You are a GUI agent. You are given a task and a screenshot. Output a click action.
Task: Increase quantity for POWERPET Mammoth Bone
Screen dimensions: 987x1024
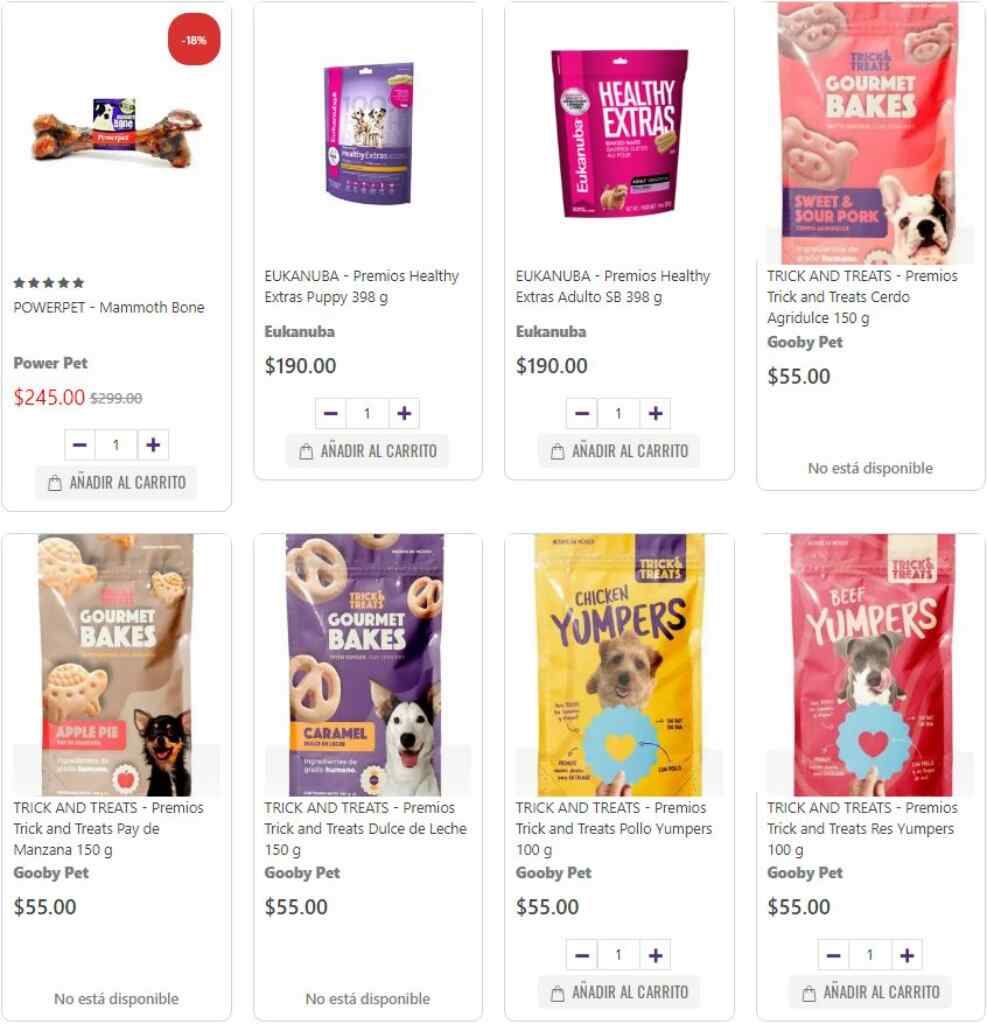(153, 445)
